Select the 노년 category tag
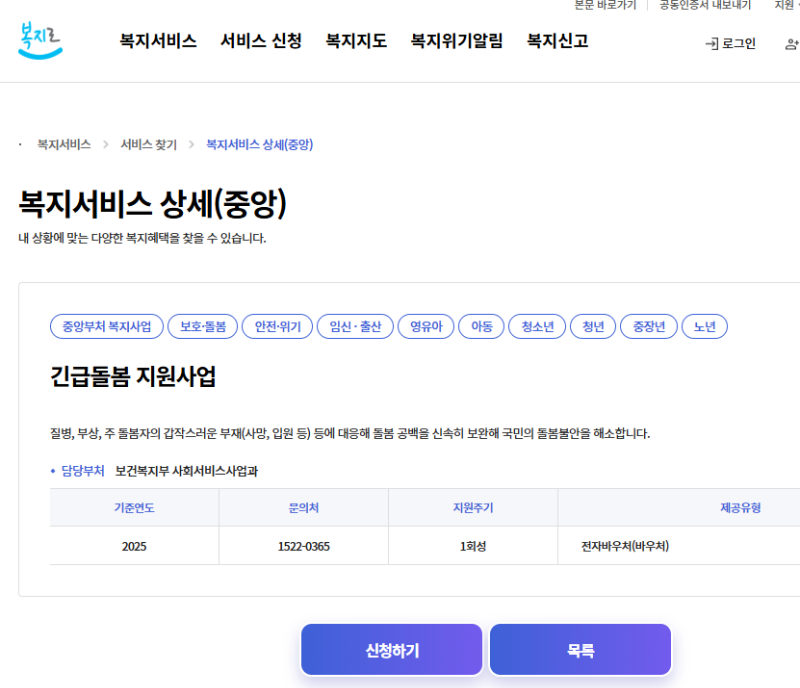The image size is (800, 688). pyautogui.click(x=705, y=326)
